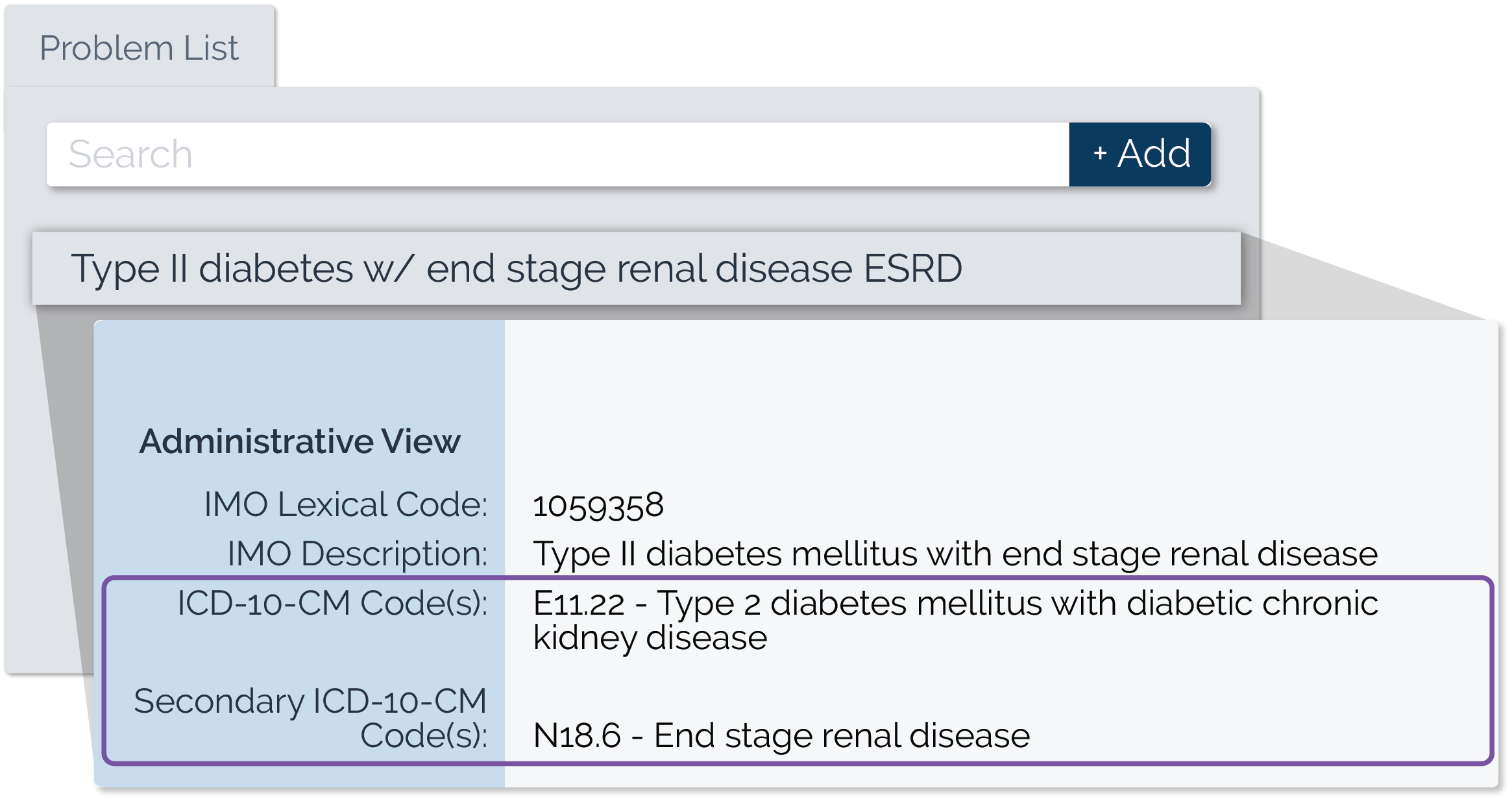The width and height of the screenshot is (1512, 801).
Task: Click the 'kidney disease' wrapped text line
Action: point(650,637)
